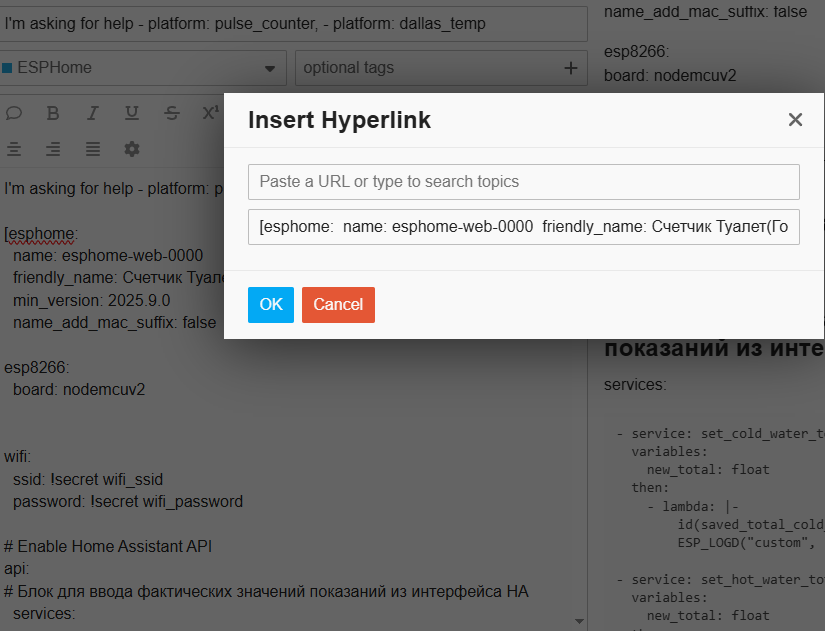
Task: Apply Italic formatting in the toolbar
Action: pos(93,112)
